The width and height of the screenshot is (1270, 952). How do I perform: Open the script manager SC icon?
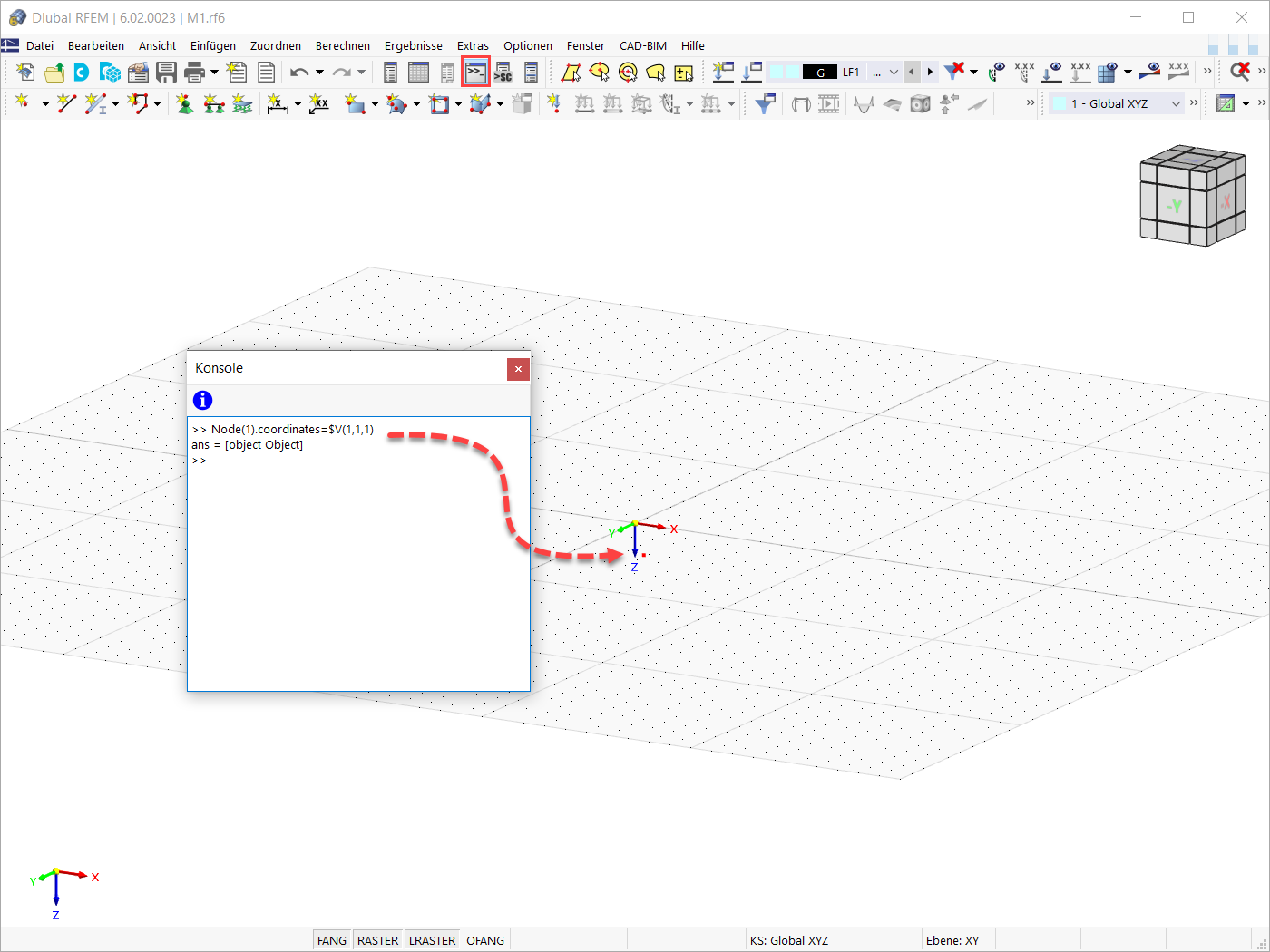[x=503, y=72]
